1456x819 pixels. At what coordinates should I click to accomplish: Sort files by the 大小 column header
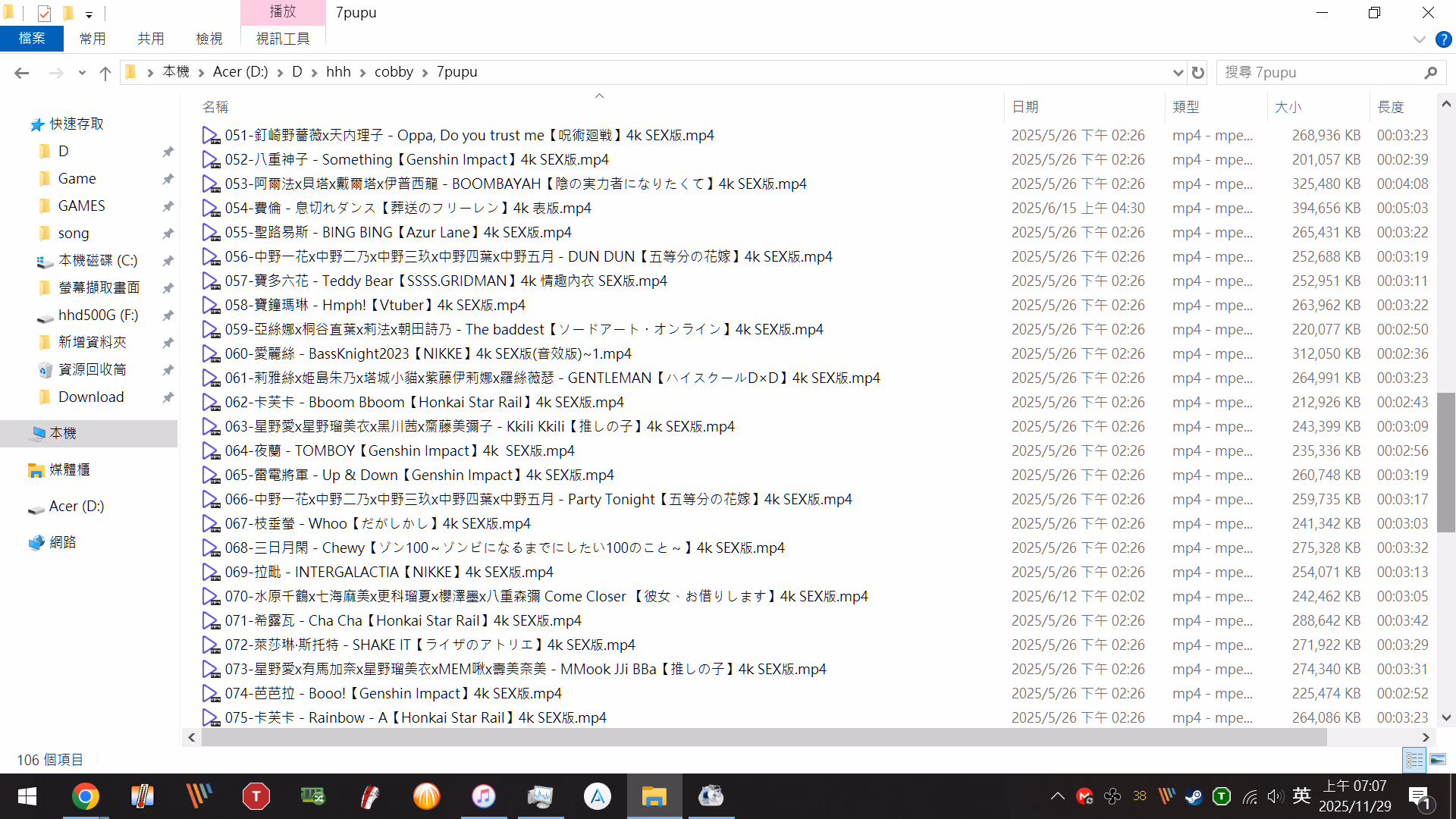click(1288, 107)
